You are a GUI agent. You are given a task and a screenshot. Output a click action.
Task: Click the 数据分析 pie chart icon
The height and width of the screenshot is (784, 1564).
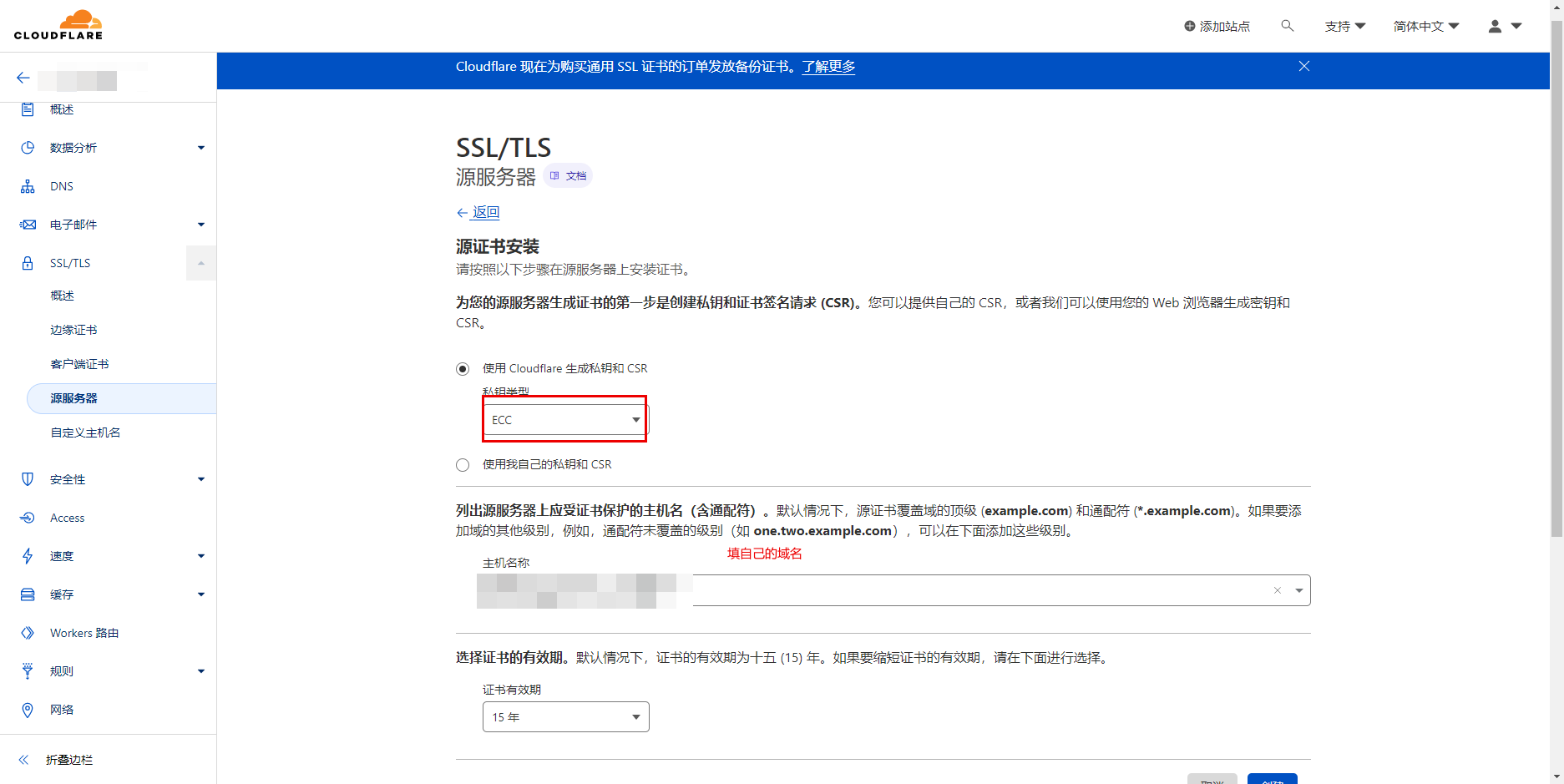[x=28, y=148]
